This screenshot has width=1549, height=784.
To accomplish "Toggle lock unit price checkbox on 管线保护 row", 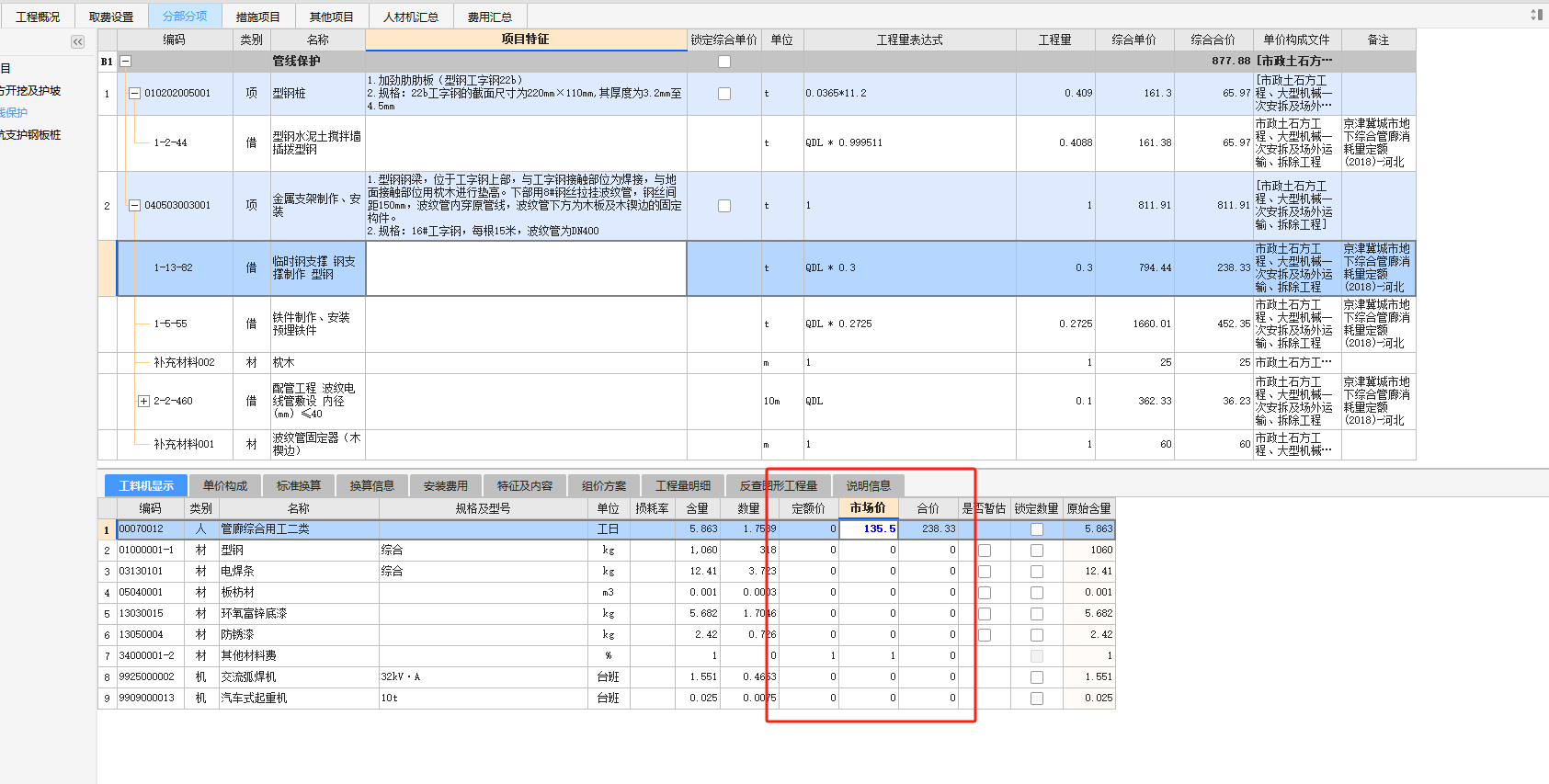I will coord(724,62).
